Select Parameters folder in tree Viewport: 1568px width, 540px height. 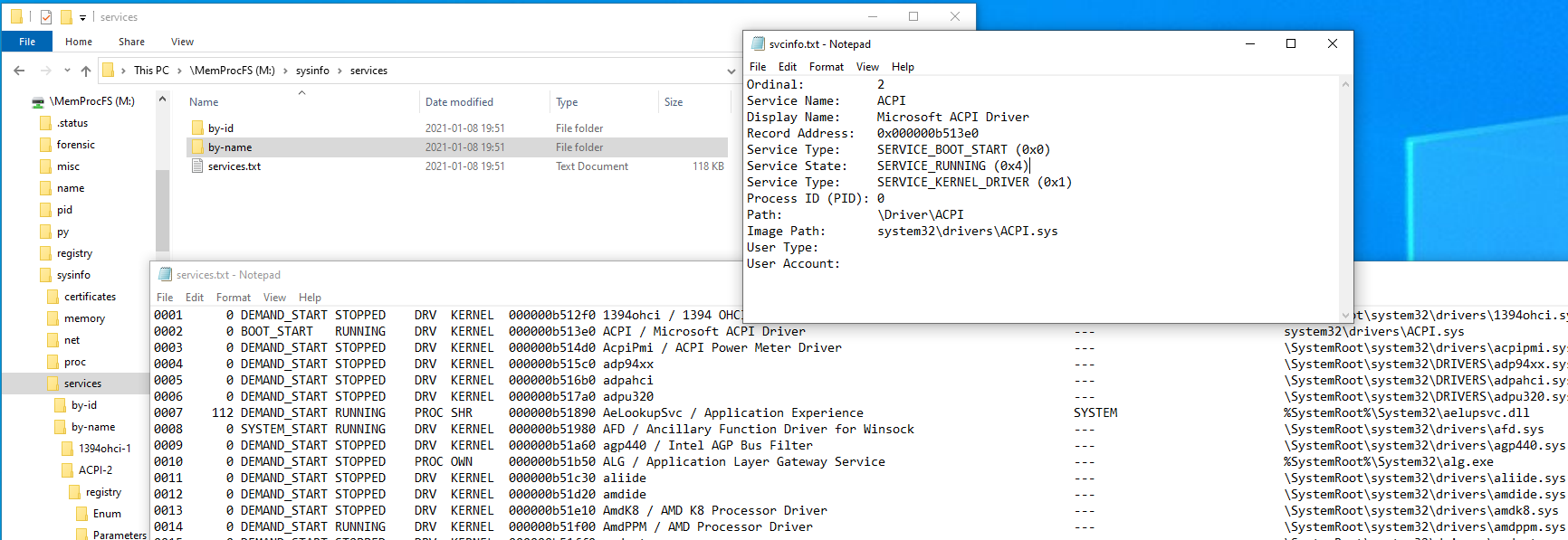120,535
